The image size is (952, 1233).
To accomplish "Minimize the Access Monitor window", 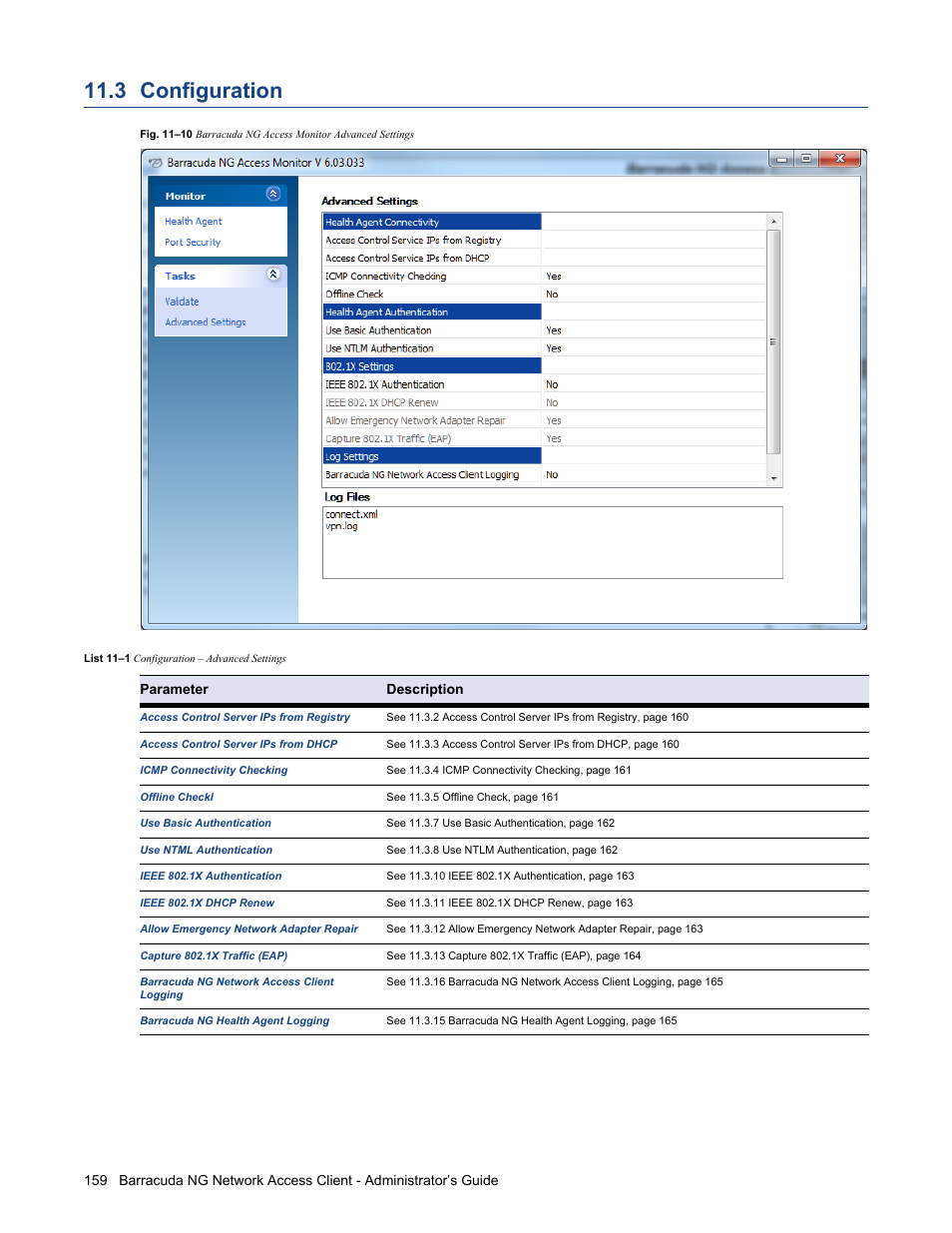I will click(x=781, y=159).
